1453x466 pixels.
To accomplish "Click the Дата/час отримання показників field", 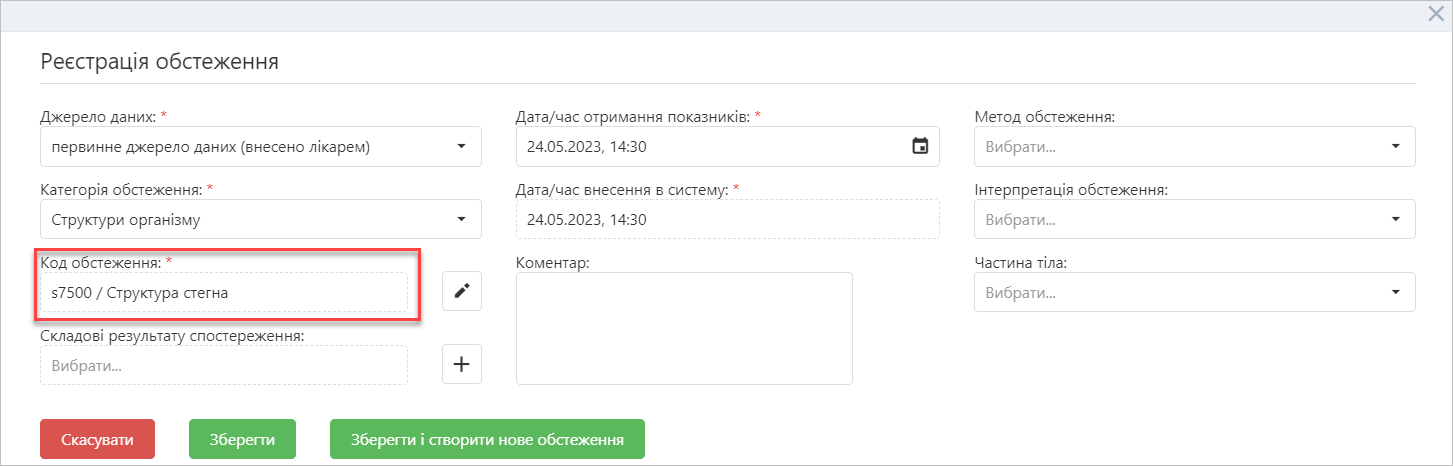I will point(728,146).
